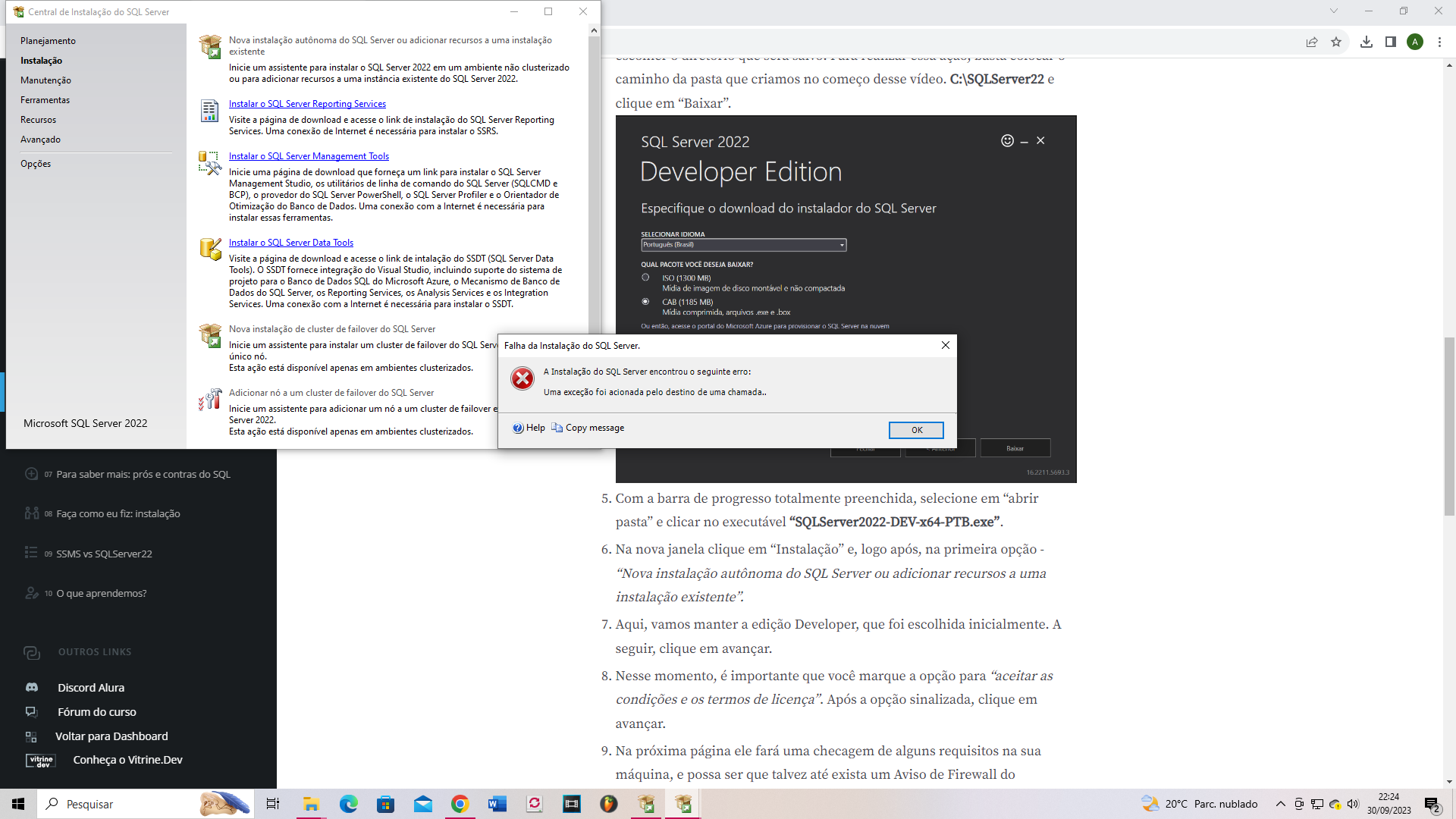Open the Chrome profile avatar
1456x819 pixels.
tap(1415, 42)
